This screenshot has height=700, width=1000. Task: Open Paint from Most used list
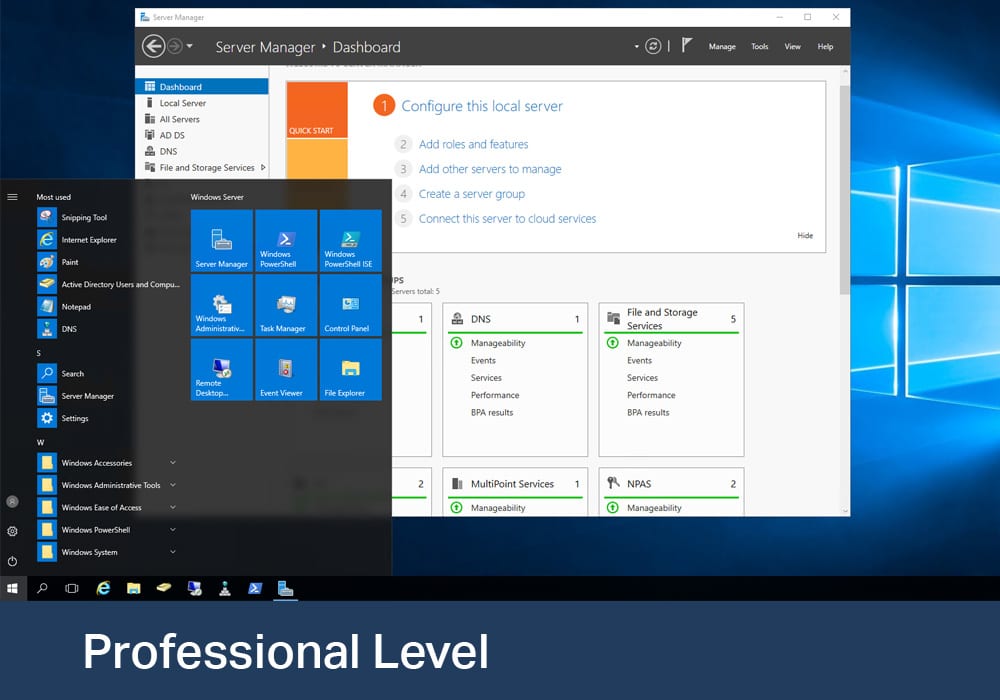click(108, 262)
